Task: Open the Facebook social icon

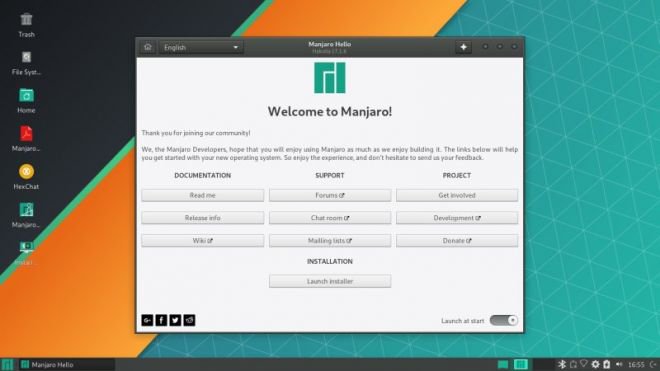Action: pos(161,320)
